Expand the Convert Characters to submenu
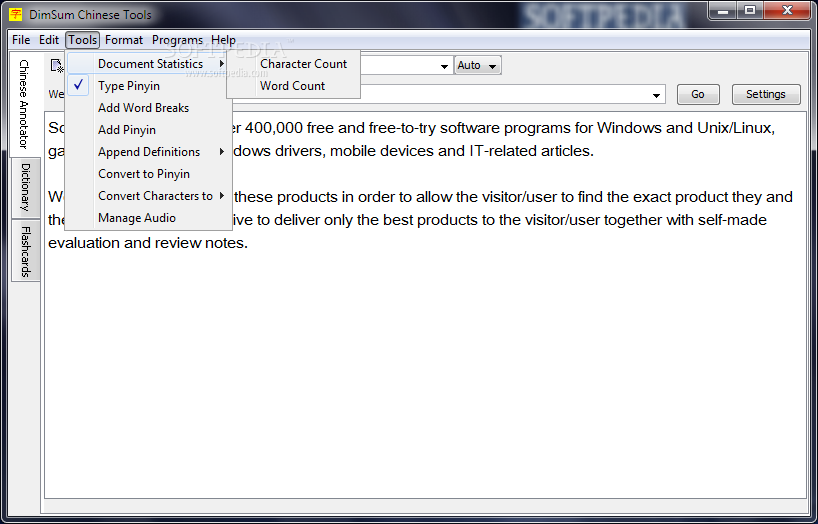Screen dimensions: 818x524 [150, 196]
